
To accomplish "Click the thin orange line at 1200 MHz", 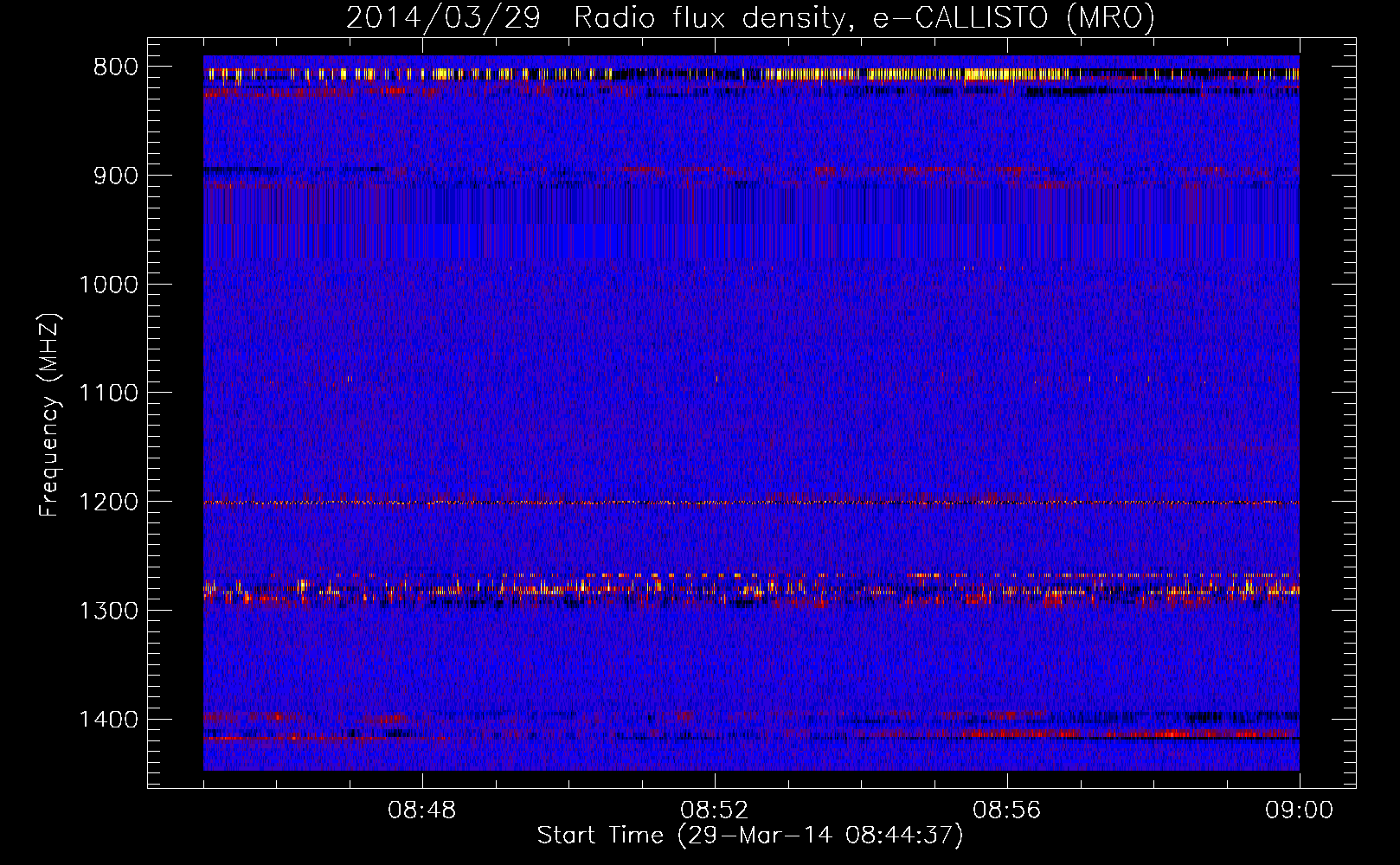I will click(x=751, y=503).
